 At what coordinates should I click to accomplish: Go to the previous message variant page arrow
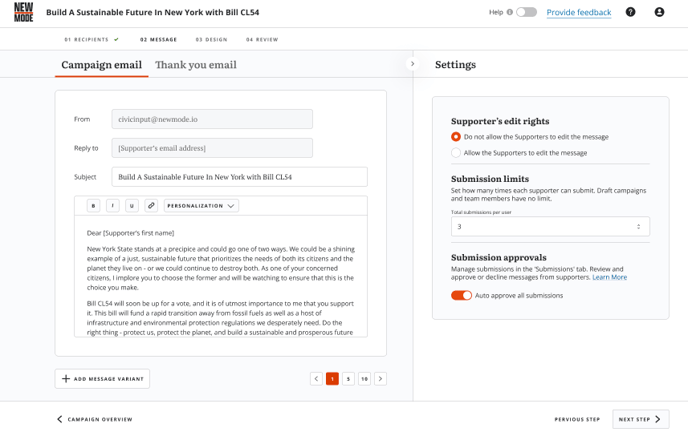[316, 379]
